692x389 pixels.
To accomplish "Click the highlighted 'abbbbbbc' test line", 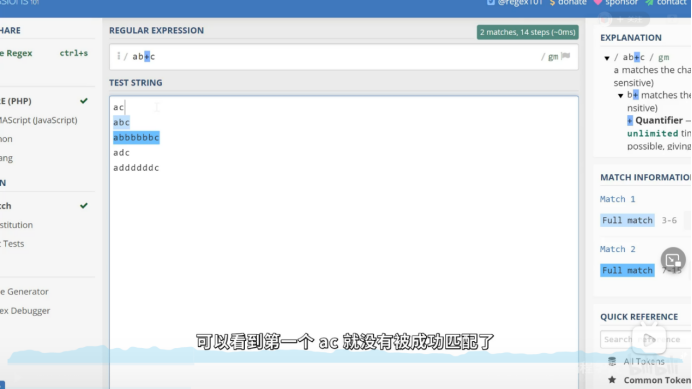I will (136, 137).
